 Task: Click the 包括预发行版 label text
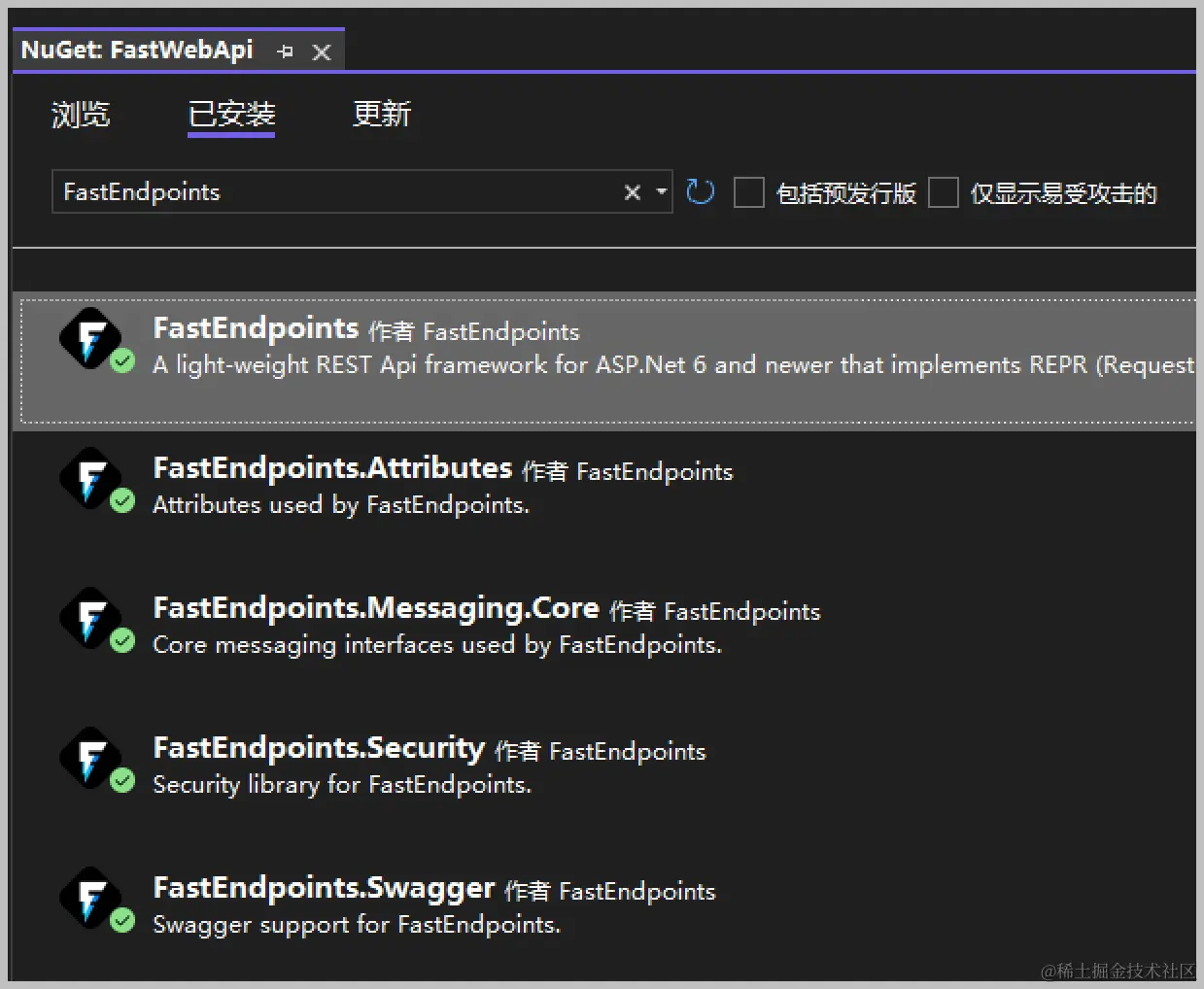point(846,193)
